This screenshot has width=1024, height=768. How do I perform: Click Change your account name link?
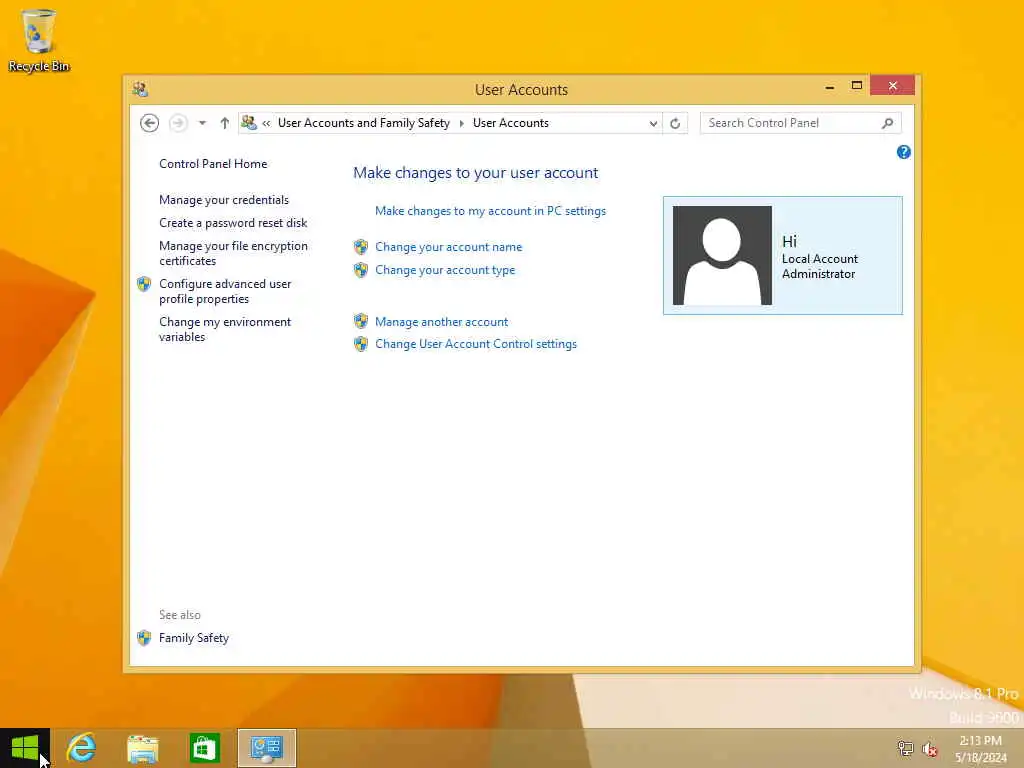click(x=449, y=247)
